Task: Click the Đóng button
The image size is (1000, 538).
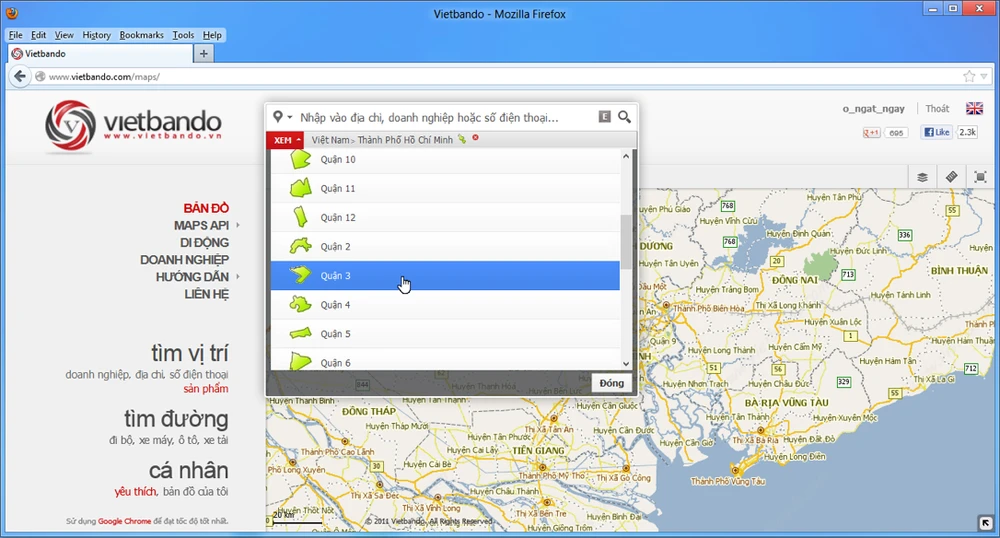Action: tap(611, 383)
